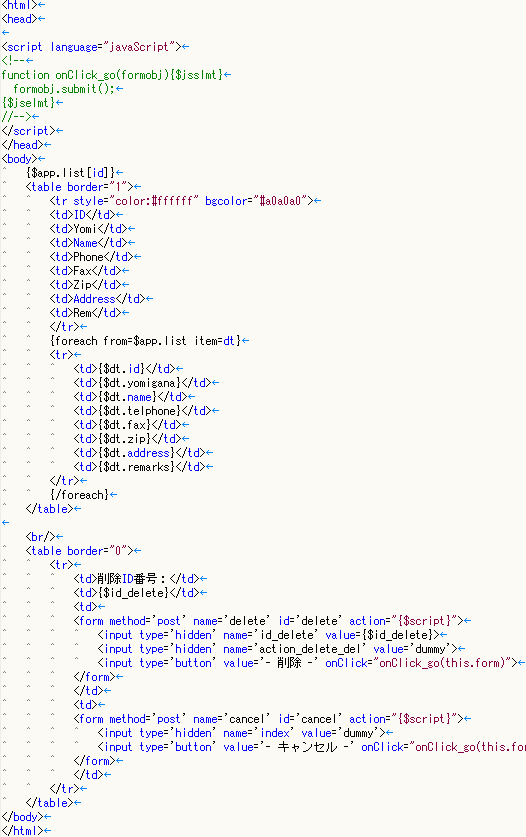The image size is (526, 837).
Task: Click the table border="1" tag
Action: coord(80,187)
